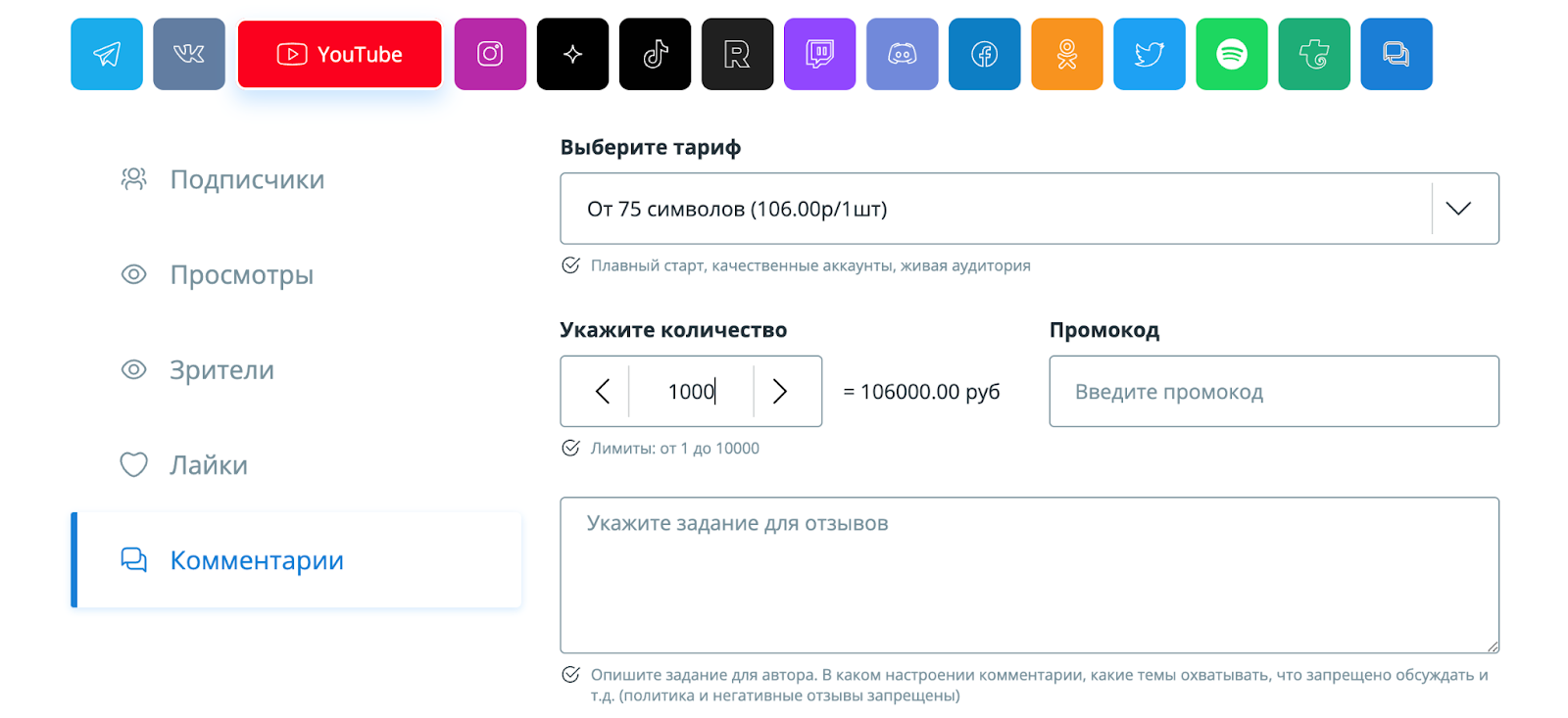Select the Telegram platform icon
1568x718 pixels.
[107, 54]
